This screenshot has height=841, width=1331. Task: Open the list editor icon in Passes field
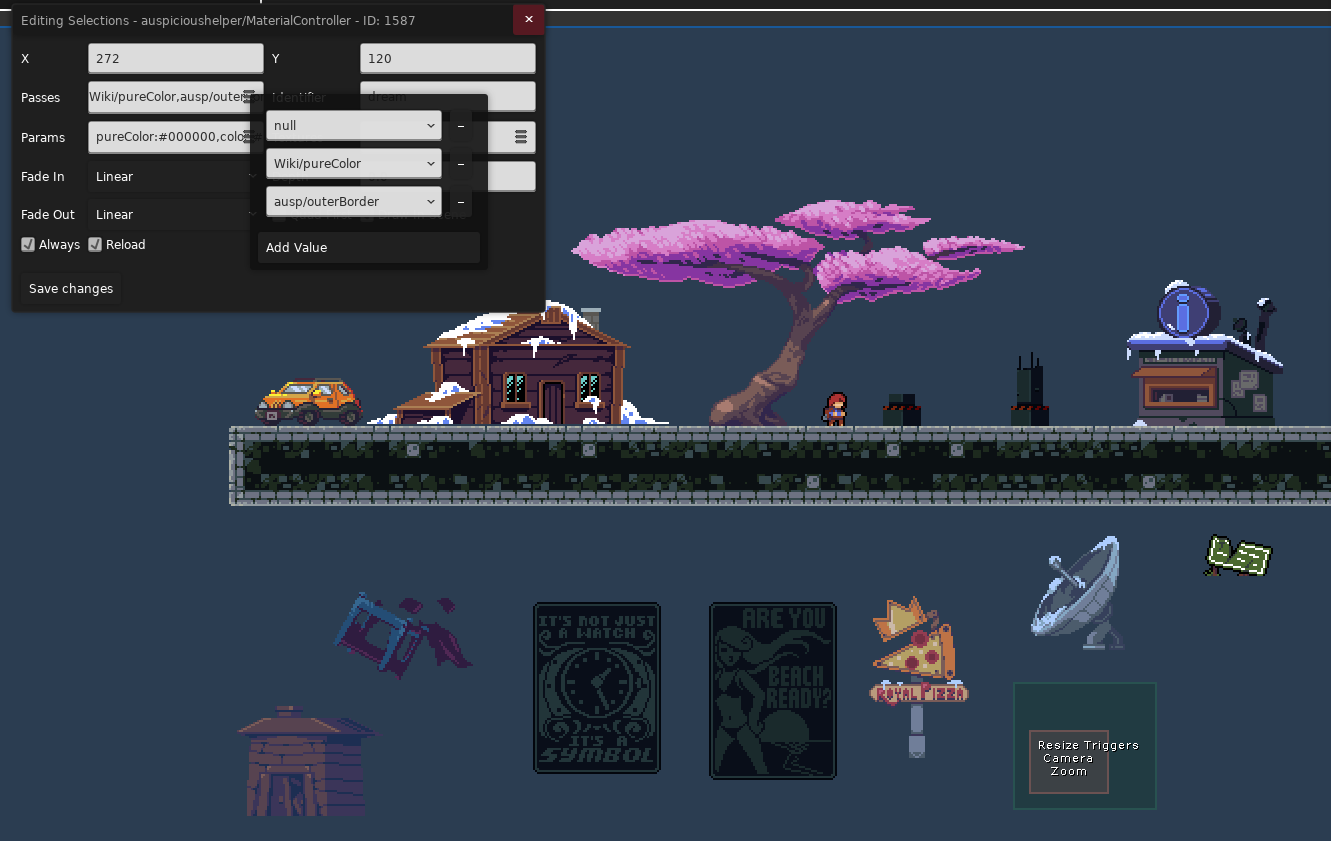(250, 97)
